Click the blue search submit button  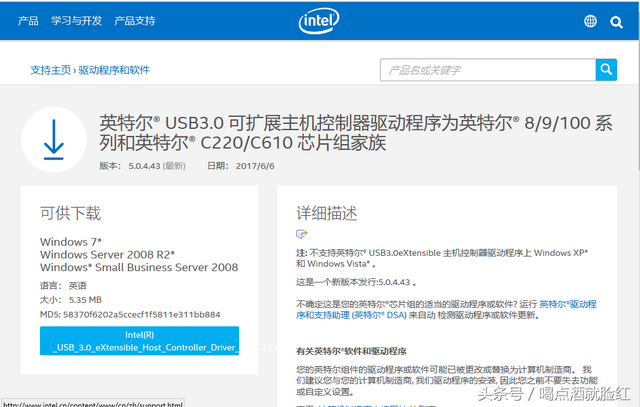[606, 70]
